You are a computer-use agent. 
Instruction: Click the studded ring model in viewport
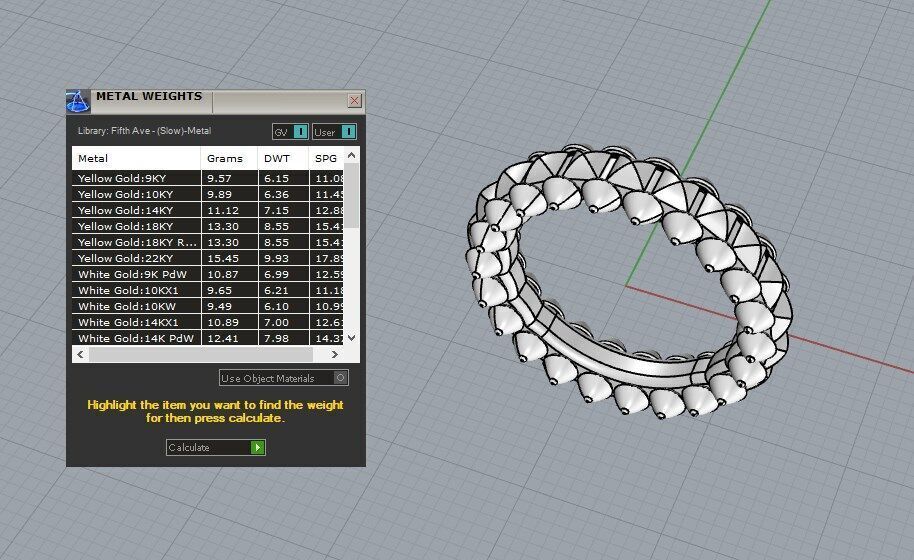(x=630, y=282)
